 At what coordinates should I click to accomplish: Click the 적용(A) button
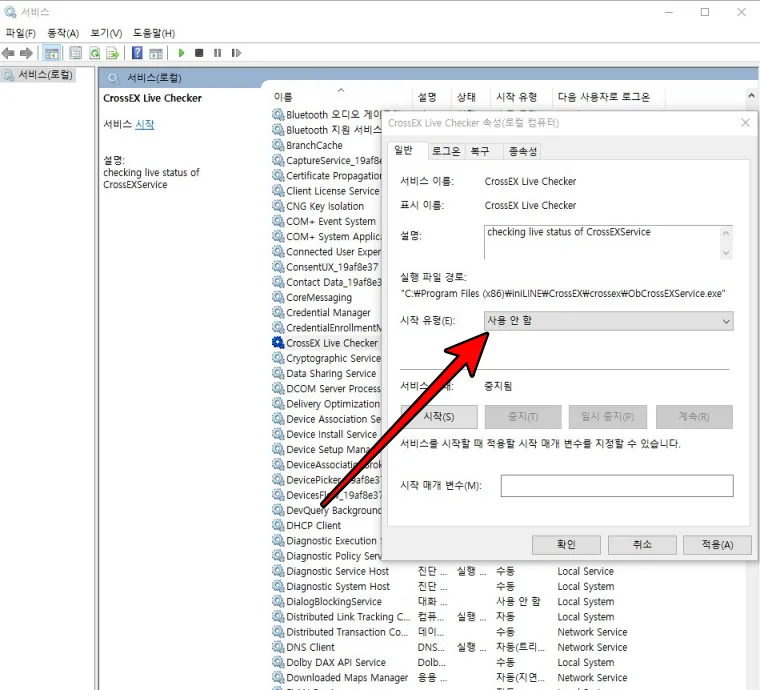point(717,545)
